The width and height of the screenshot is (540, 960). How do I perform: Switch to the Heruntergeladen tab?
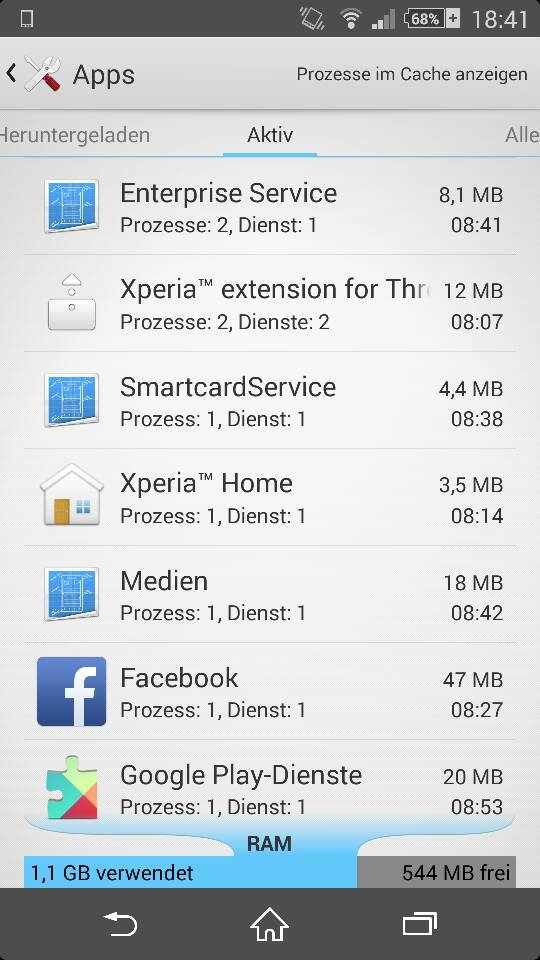pos(75,135)
